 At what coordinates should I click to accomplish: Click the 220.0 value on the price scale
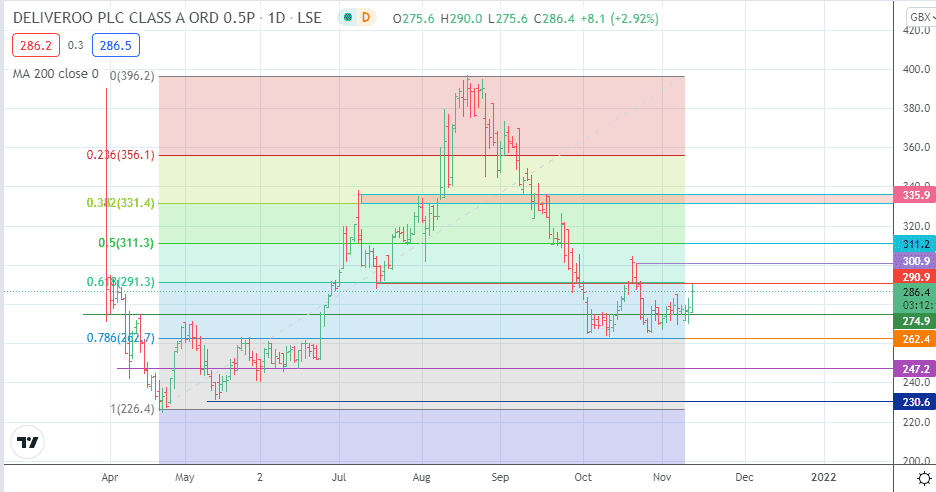tap(916, 422)
